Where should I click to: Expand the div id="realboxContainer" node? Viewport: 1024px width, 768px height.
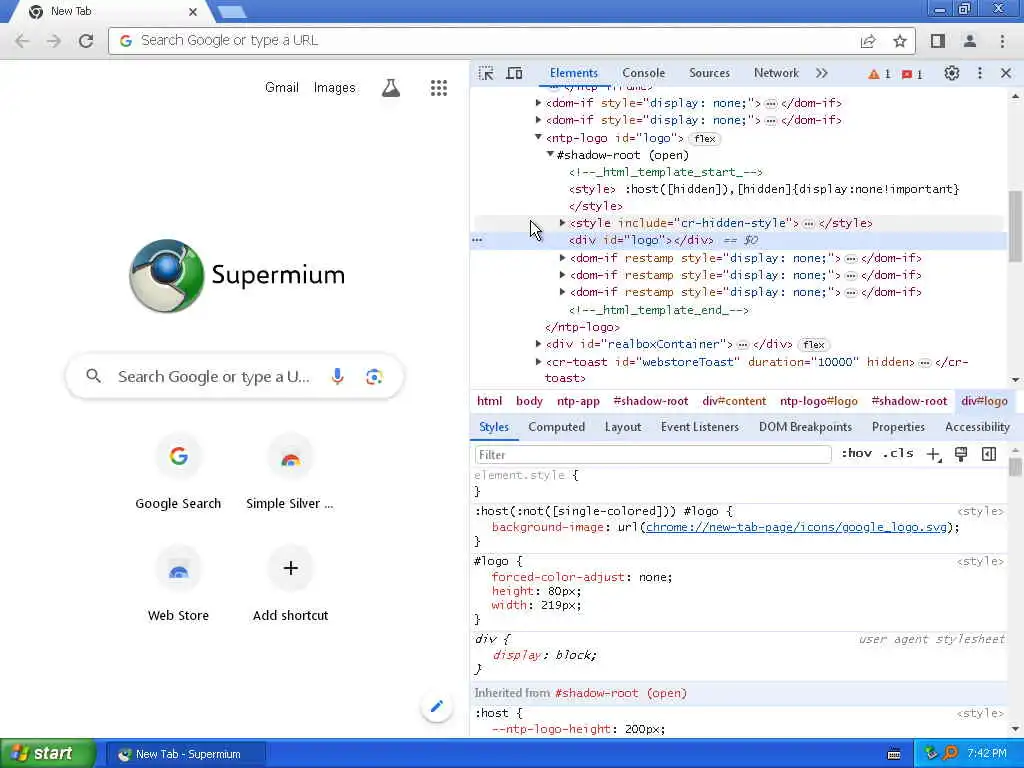pos(538,344)
